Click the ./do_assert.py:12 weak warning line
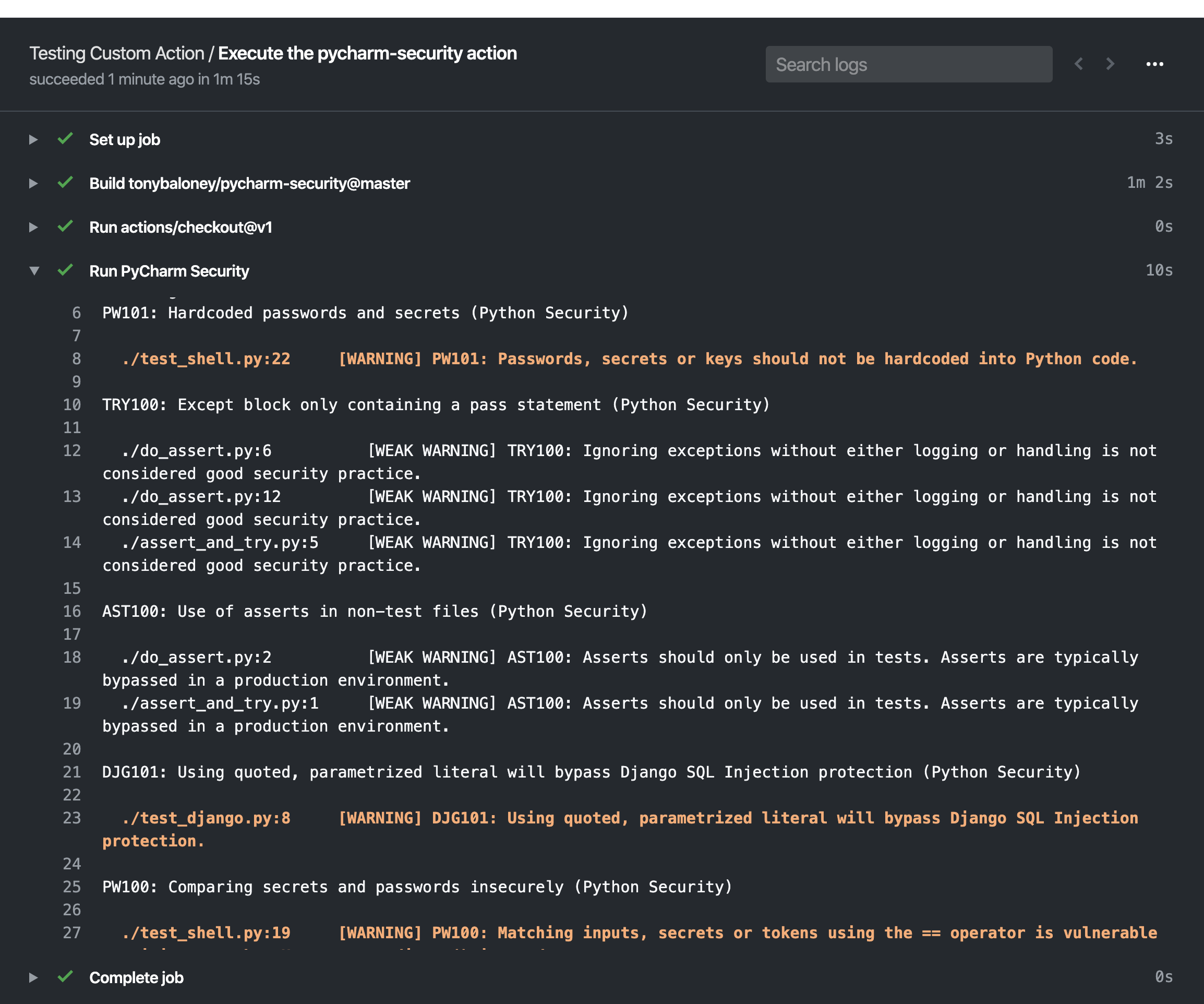The width and height of the screenshot is (1204, 1004). coord(629,508)
